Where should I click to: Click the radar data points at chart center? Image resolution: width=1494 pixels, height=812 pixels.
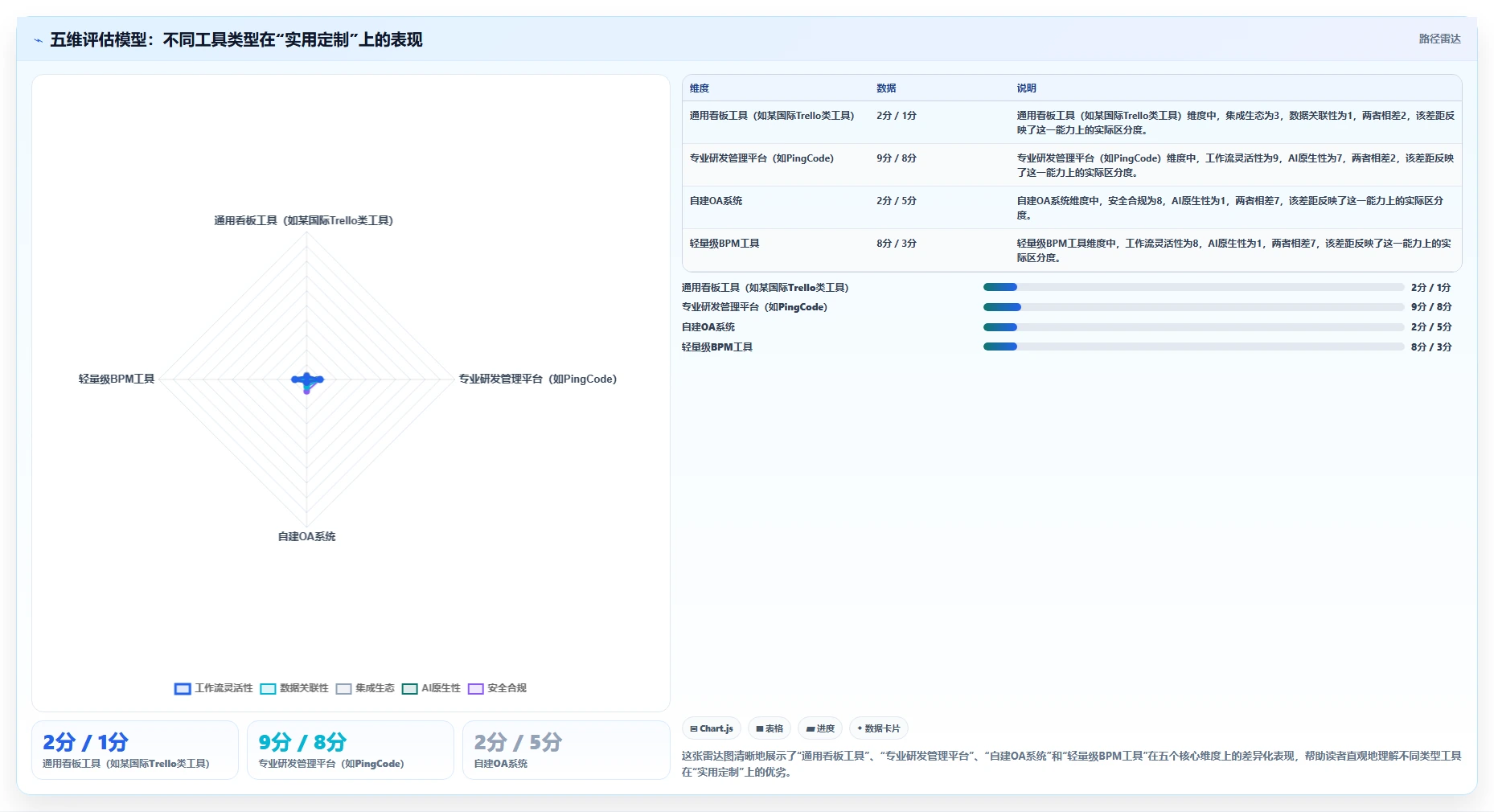pyautogui.click(x=307, y=381)
